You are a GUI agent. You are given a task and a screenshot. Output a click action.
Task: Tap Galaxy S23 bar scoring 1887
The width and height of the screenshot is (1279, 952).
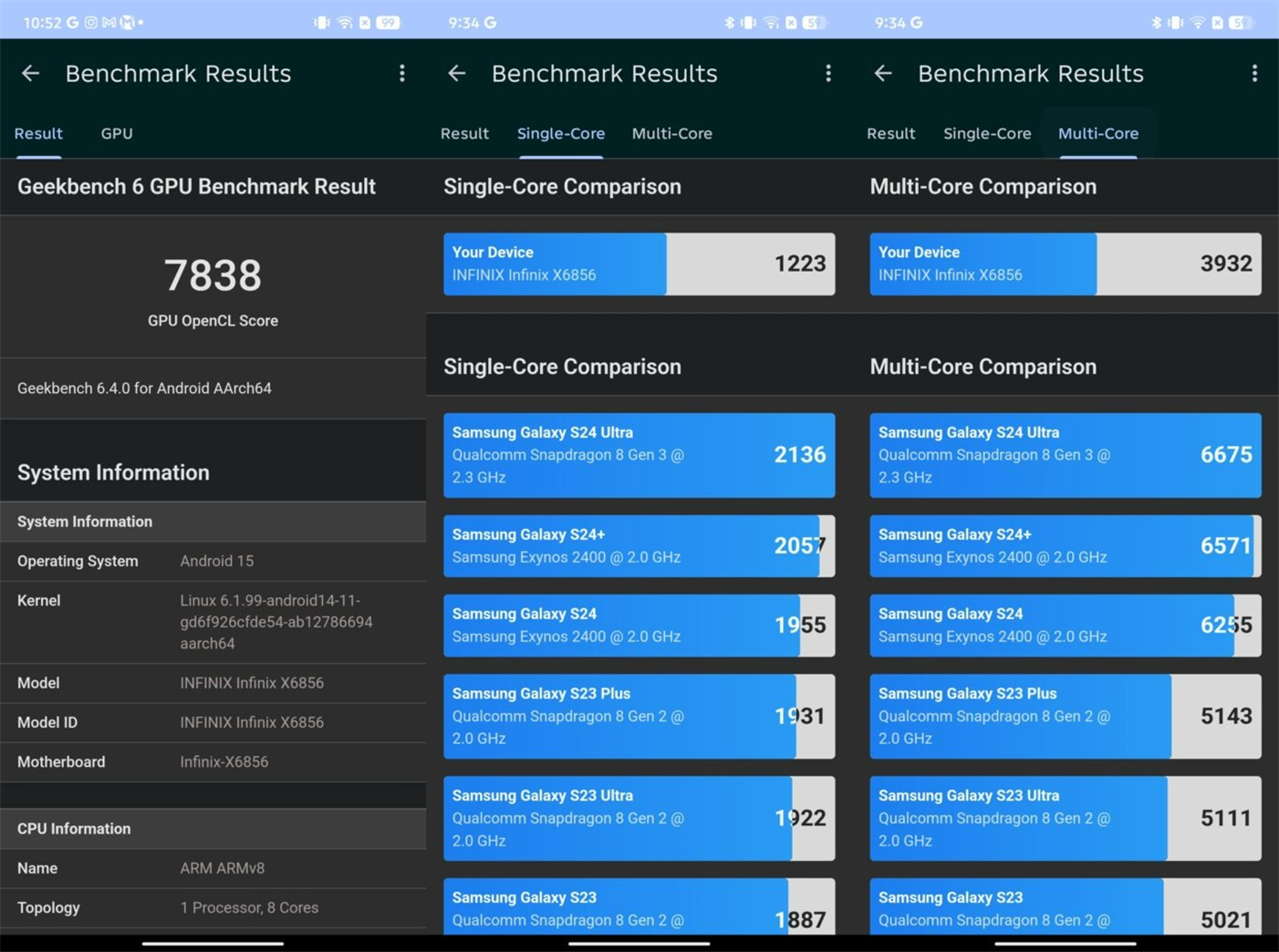pos(639,906)
